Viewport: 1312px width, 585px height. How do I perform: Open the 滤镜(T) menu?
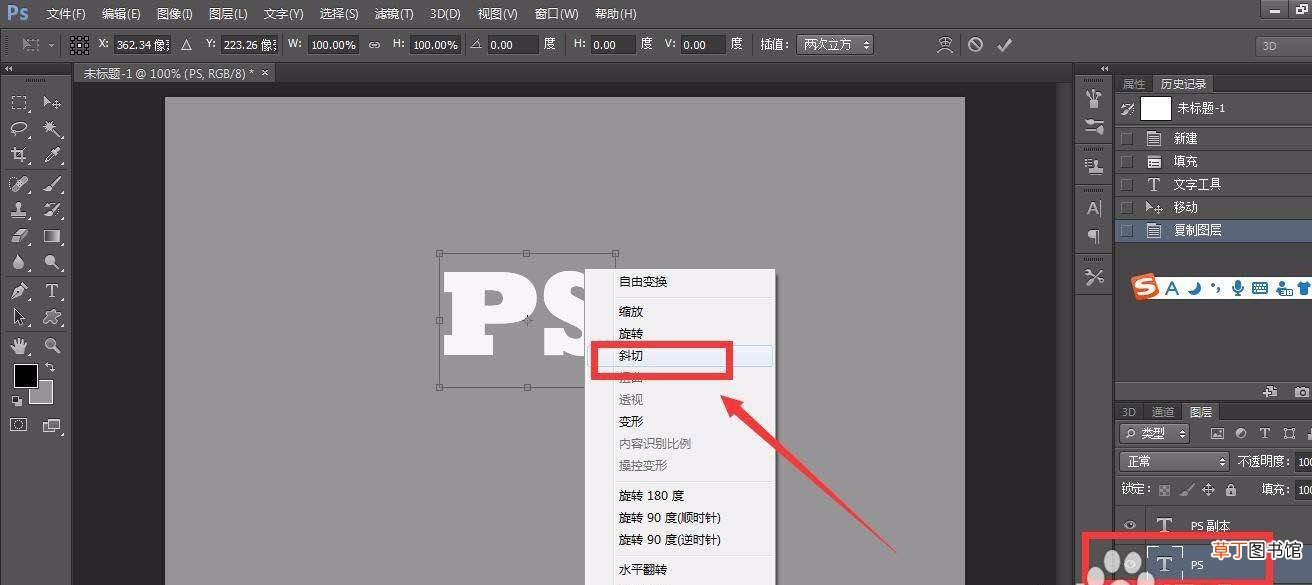(x=394, y=14)
